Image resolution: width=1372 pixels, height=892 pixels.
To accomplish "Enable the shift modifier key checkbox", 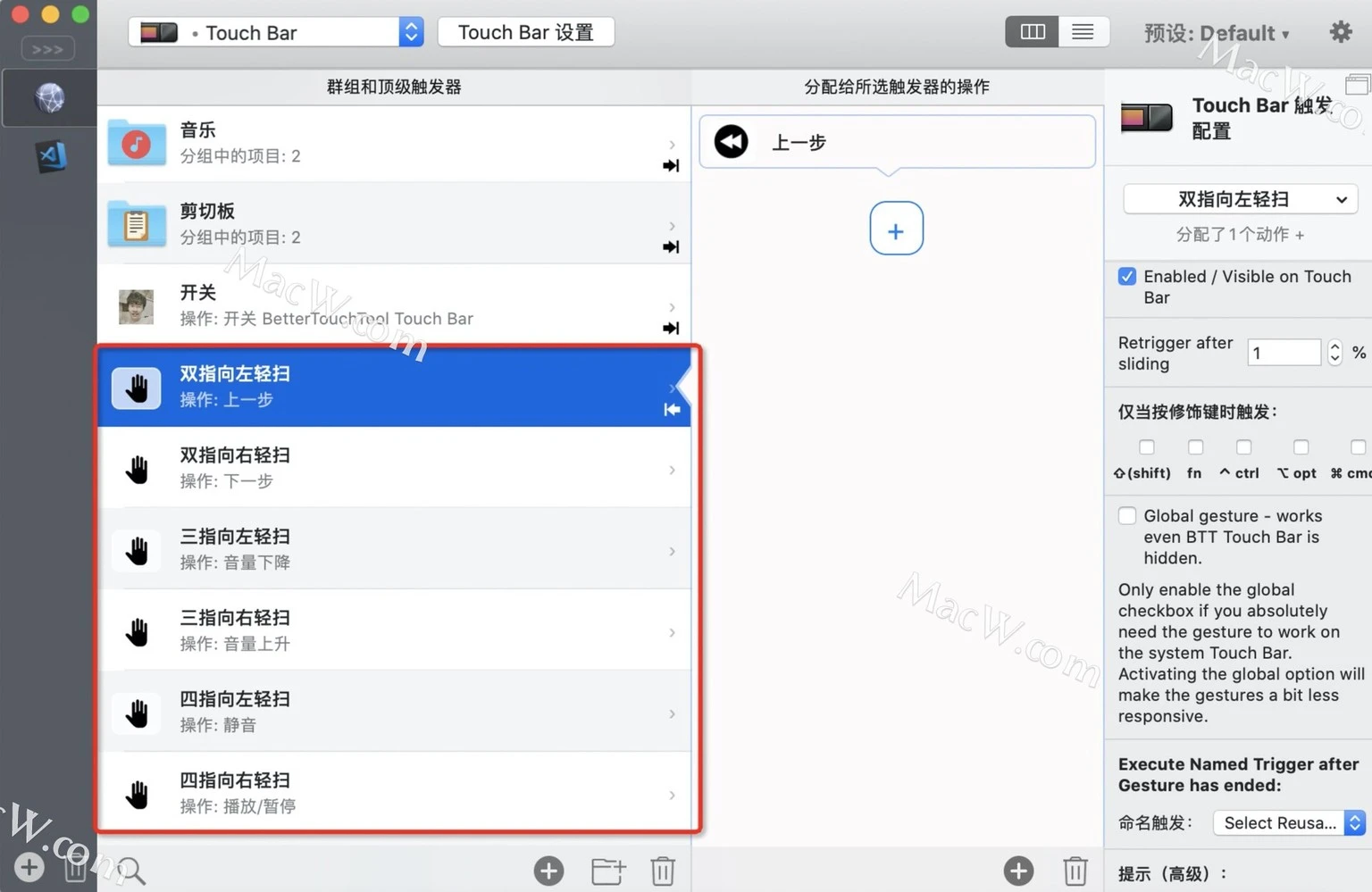I will [1147, 446].
